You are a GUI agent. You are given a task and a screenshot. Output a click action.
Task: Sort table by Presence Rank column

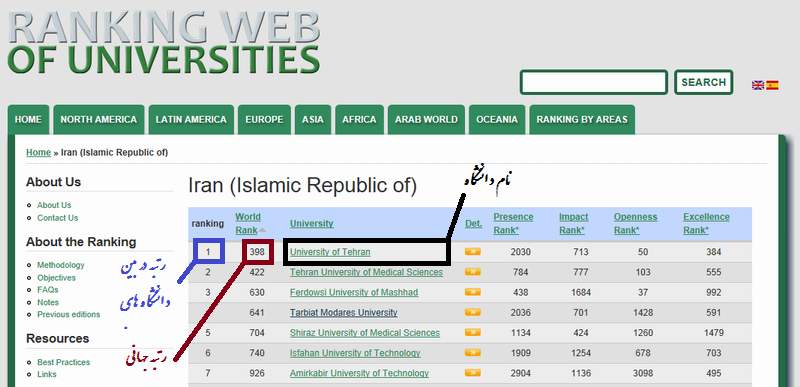click(513, 223)
